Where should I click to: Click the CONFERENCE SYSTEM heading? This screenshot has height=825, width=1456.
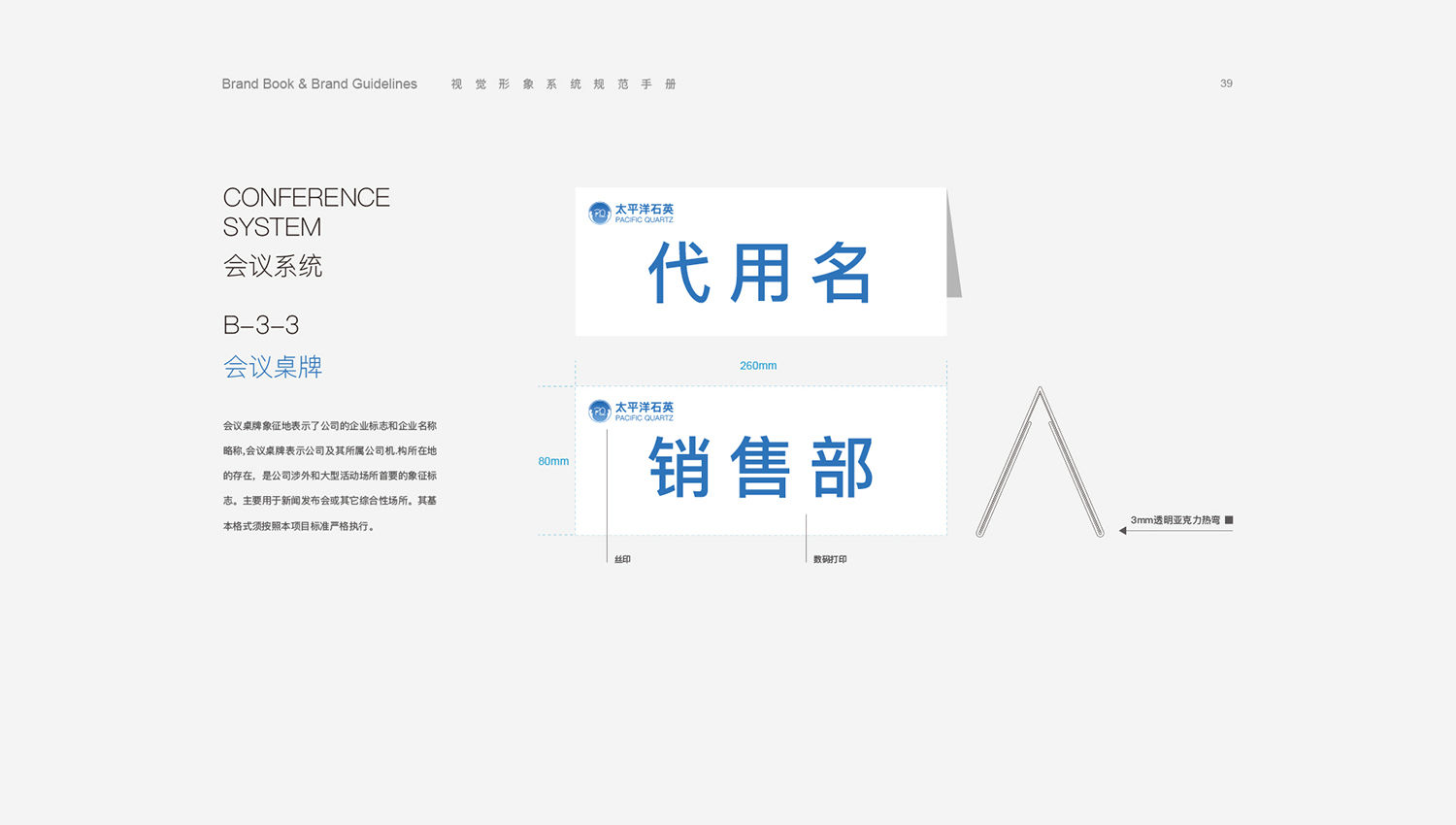(x=306, y=212)
